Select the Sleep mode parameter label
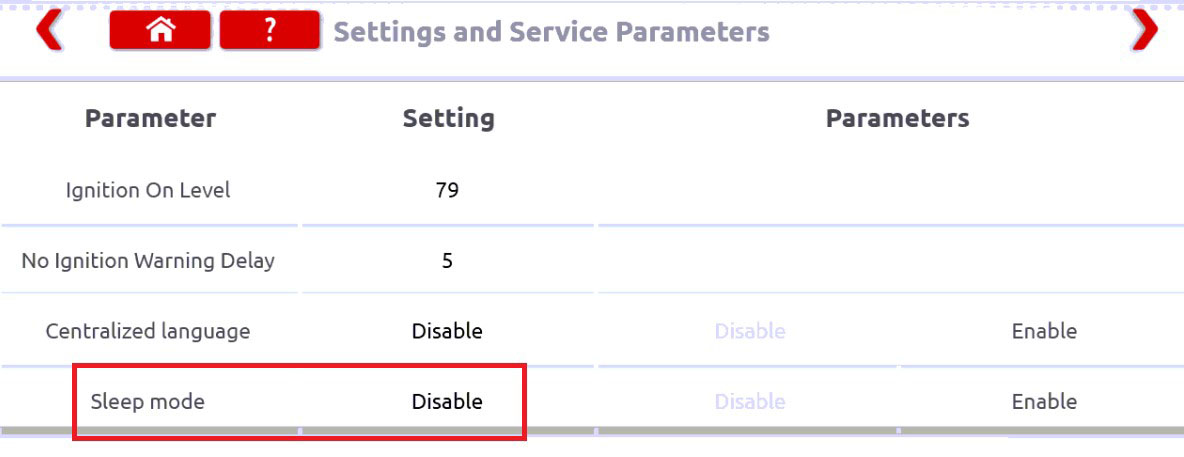The width and height of the screenshot is (1184, 457). coord(147,401)
